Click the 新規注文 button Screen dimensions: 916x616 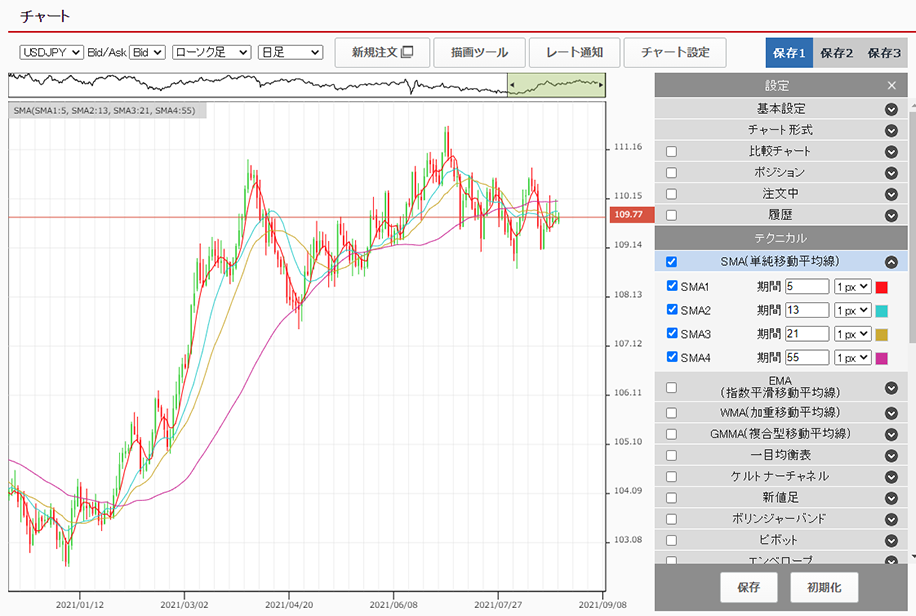point(382,52)
